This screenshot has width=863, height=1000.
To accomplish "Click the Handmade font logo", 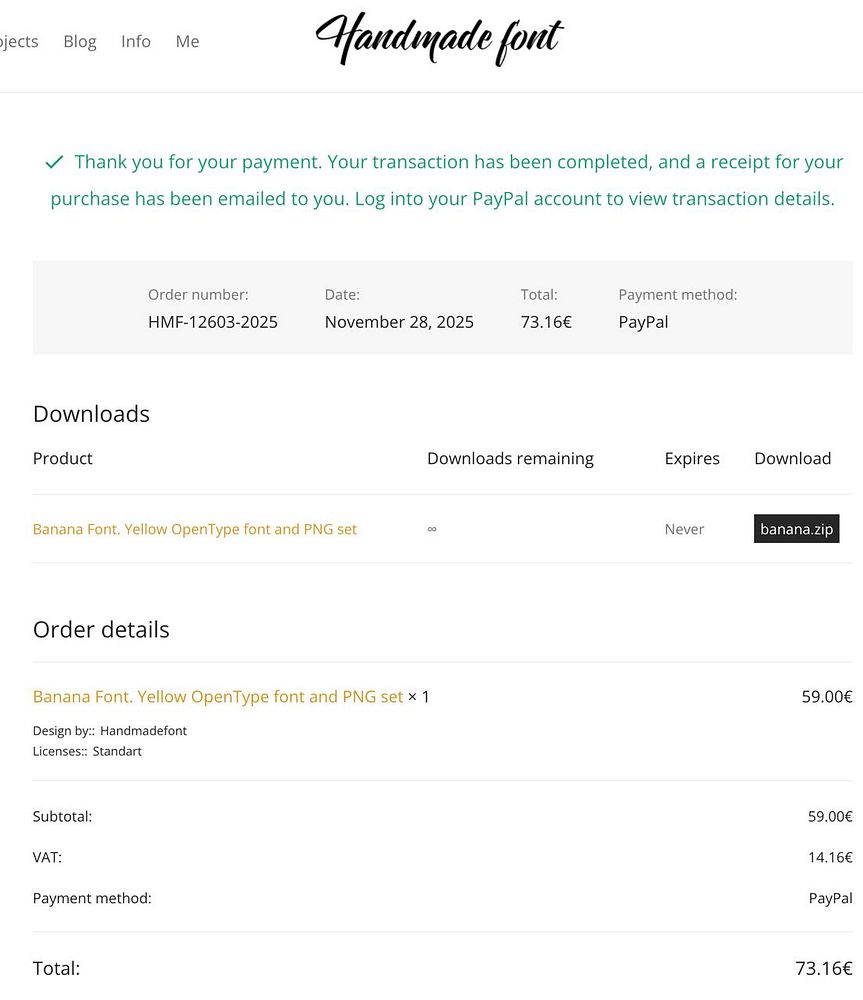I will tap(438, 40).
